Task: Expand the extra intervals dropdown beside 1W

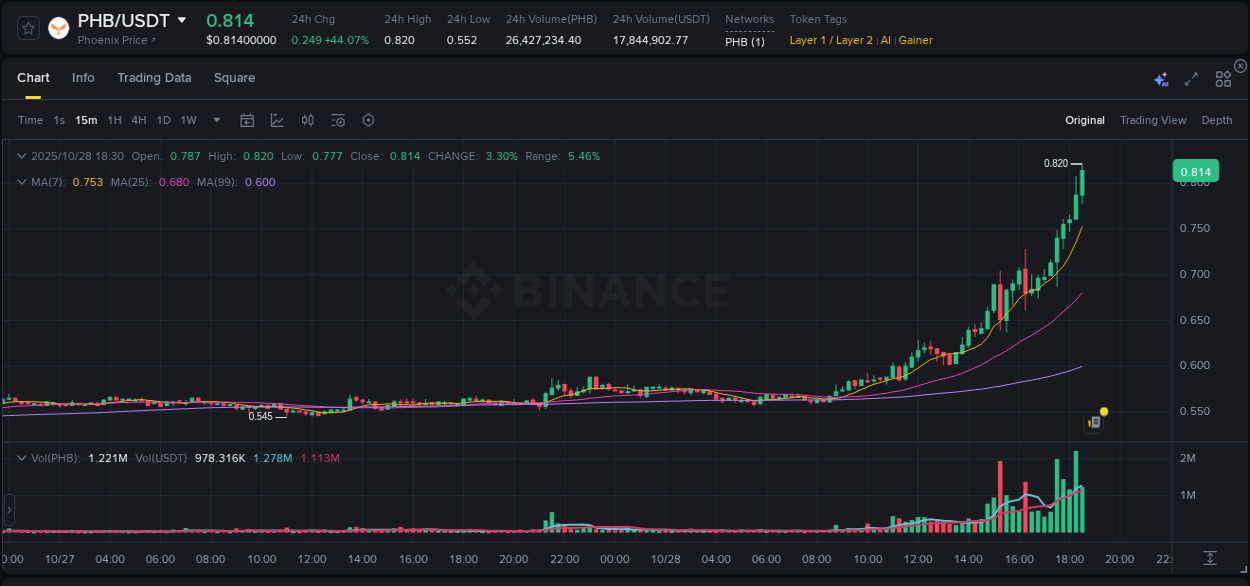Action: tap(215, 120)
